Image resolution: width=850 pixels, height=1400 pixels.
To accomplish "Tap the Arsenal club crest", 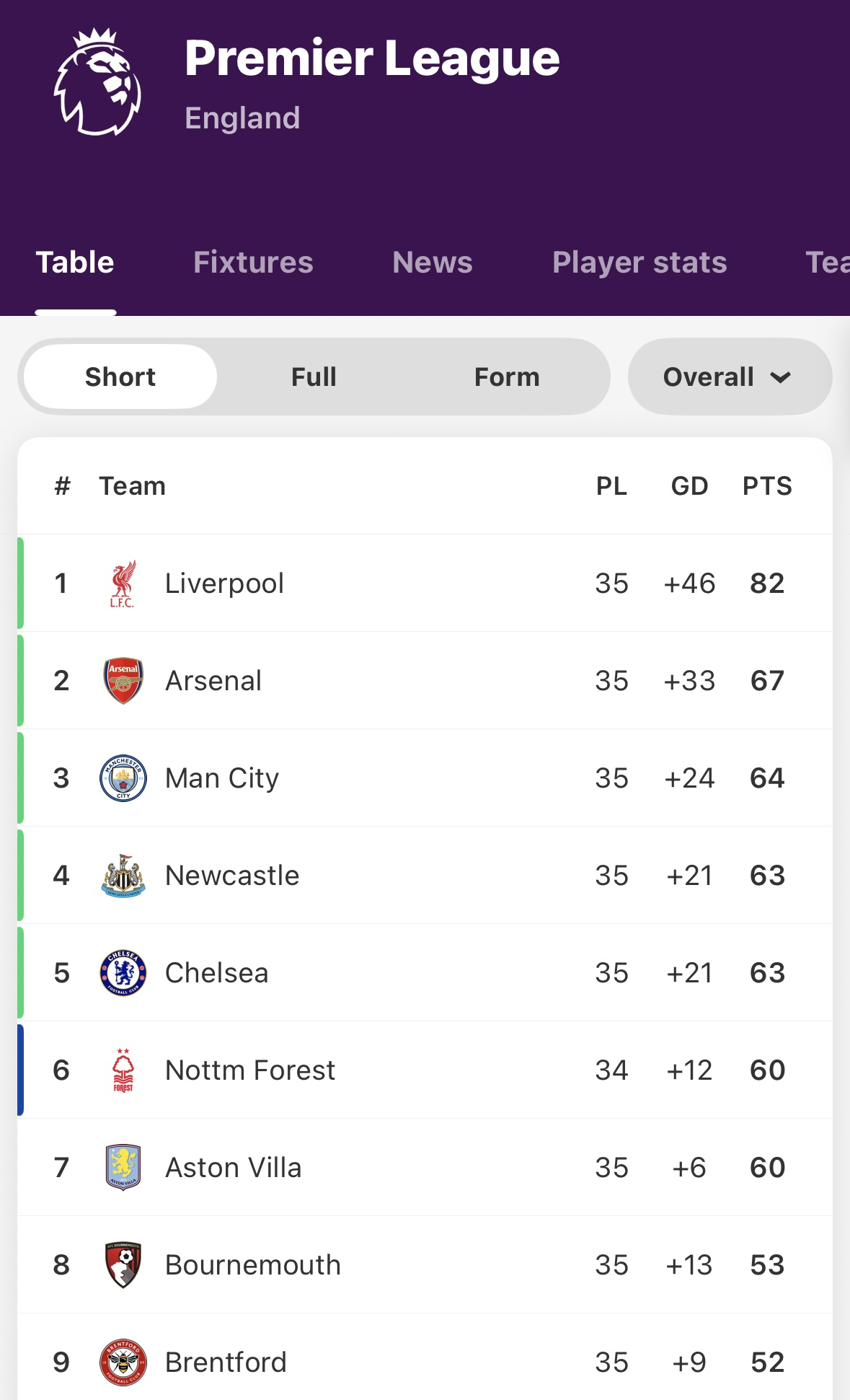I will 123,681.
